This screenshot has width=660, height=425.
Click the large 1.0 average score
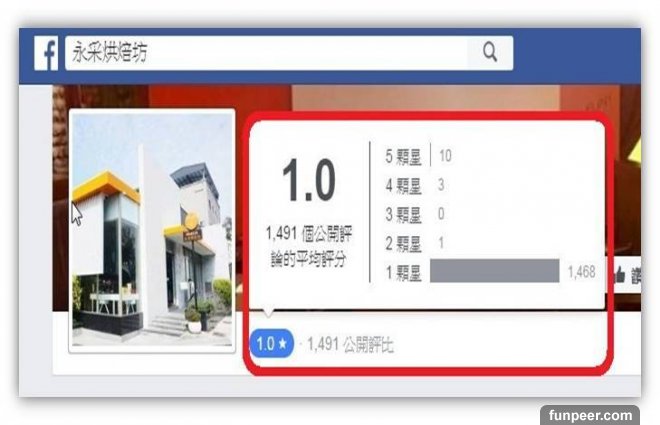click(309, 180)
